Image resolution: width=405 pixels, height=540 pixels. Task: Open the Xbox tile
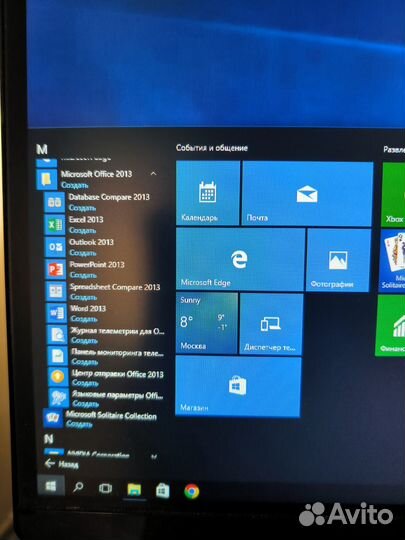point(394,195)
